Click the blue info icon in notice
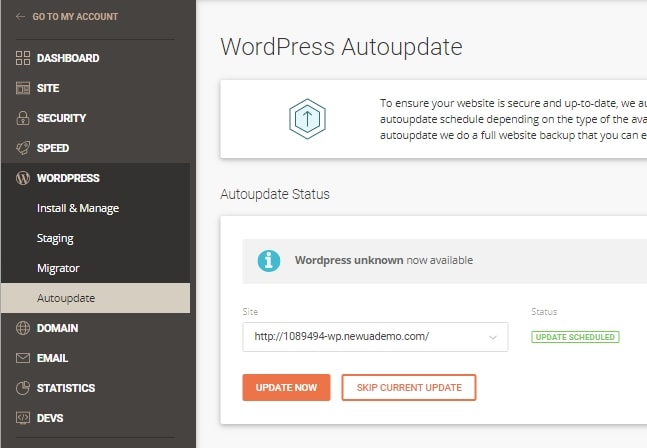The height and width of the screenshot is (448, 647). coord(269,261)
